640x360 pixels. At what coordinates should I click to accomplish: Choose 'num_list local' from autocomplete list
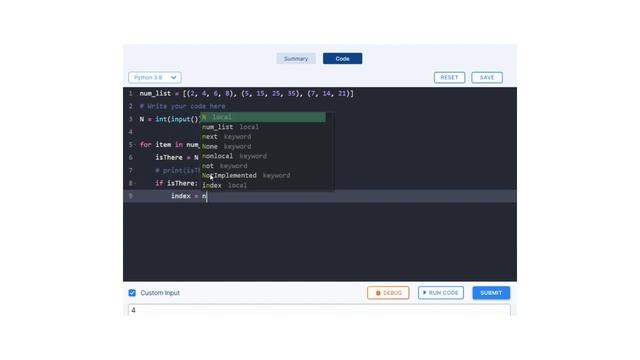pyautogui.click(x=263, y=127)
